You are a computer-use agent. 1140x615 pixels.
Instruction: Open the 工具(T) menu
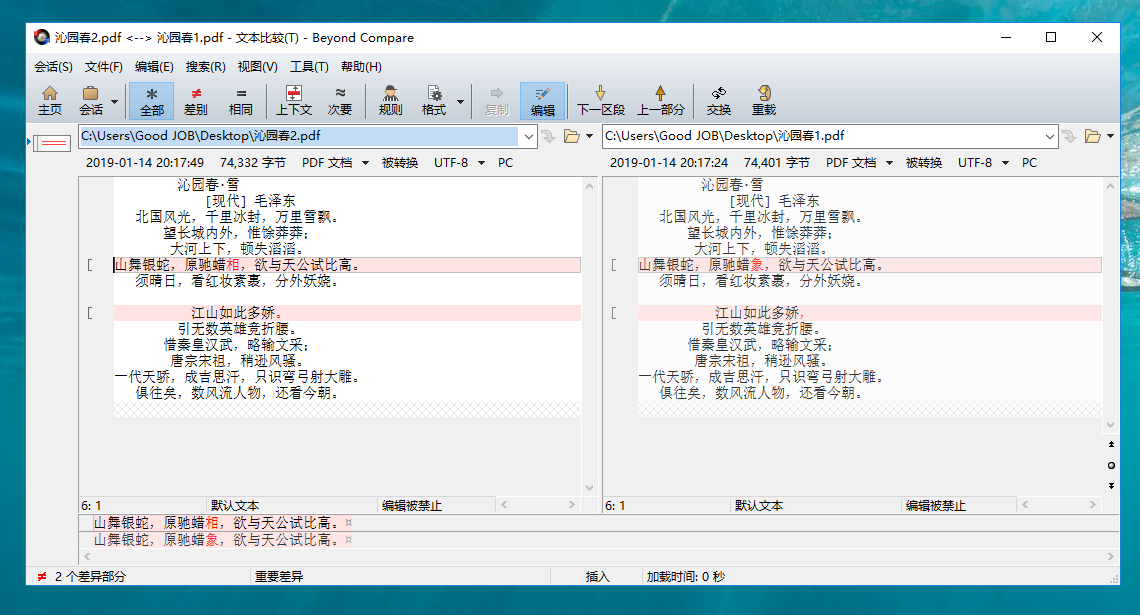309,67
